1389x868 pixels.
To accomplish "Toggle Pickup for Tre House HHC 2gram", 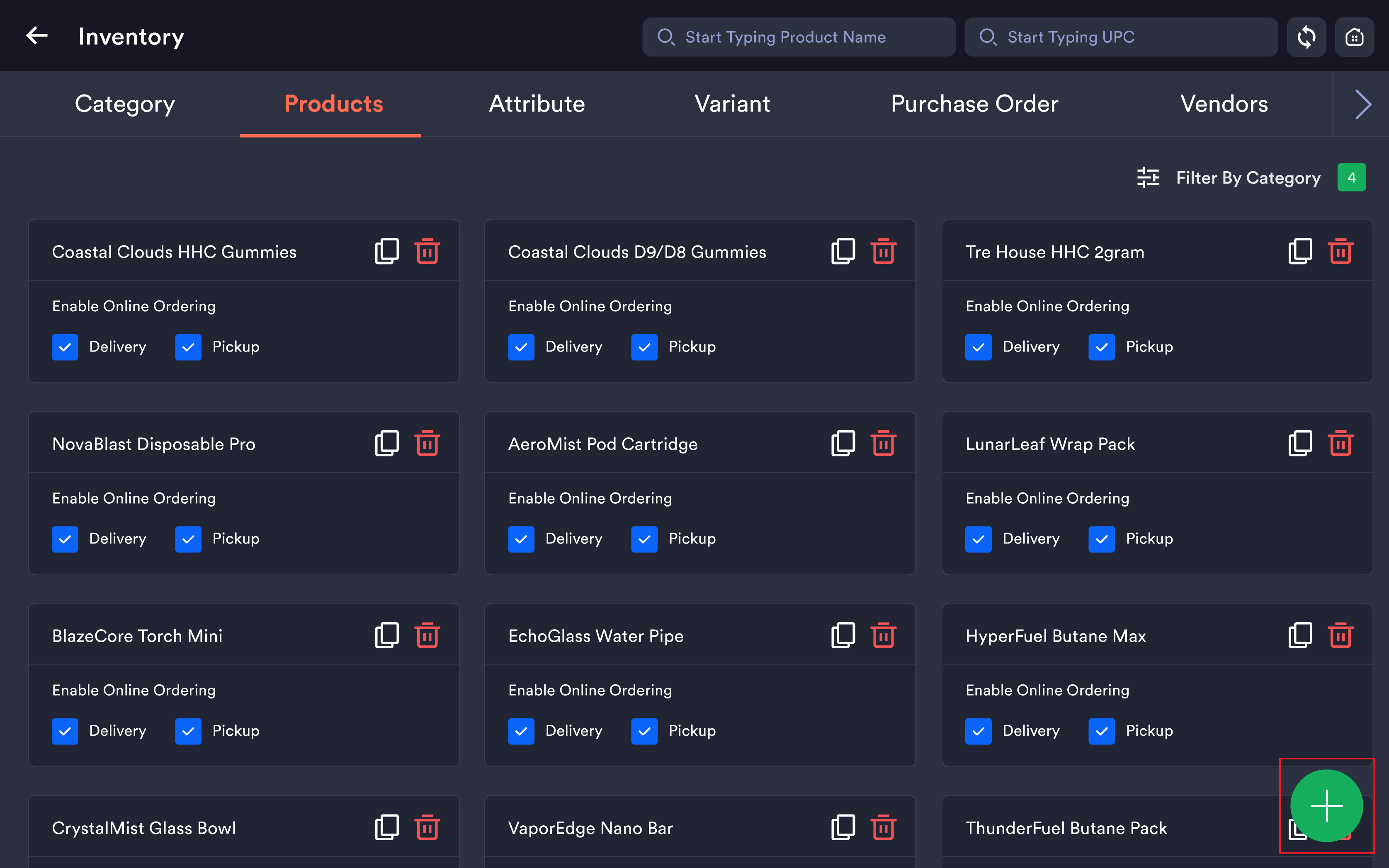I will pos(1101,347).
